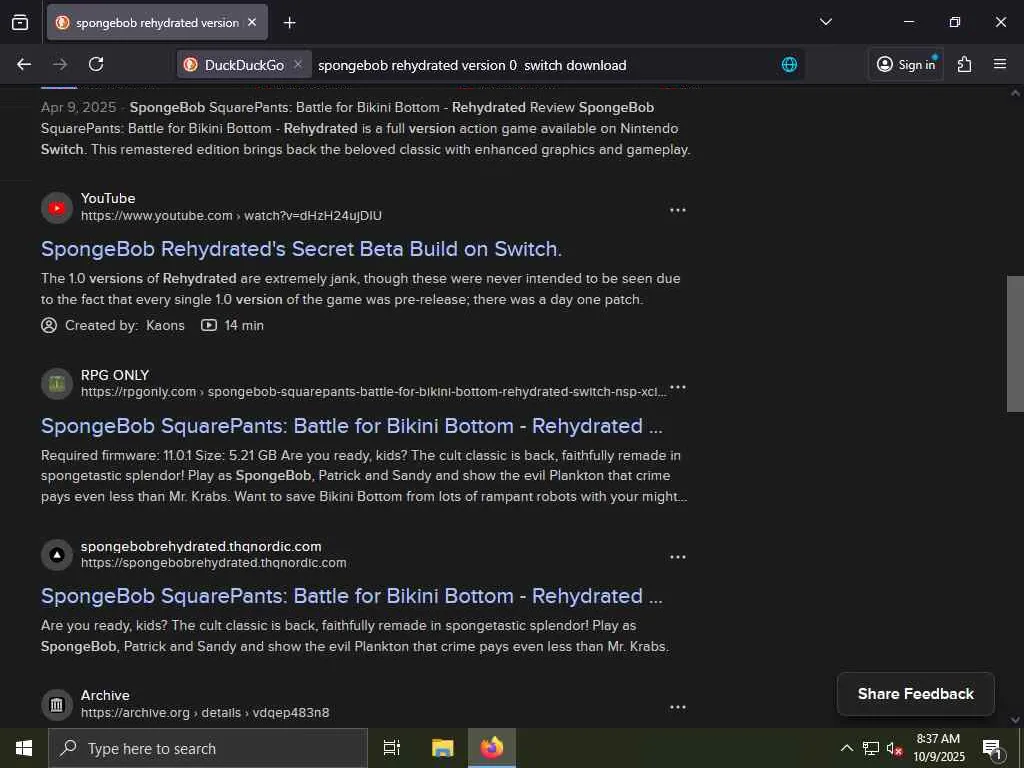This screenshot has width=1024, height=768.
Task: Open Archive result's three-dot menu
Action: coord(678,707)
